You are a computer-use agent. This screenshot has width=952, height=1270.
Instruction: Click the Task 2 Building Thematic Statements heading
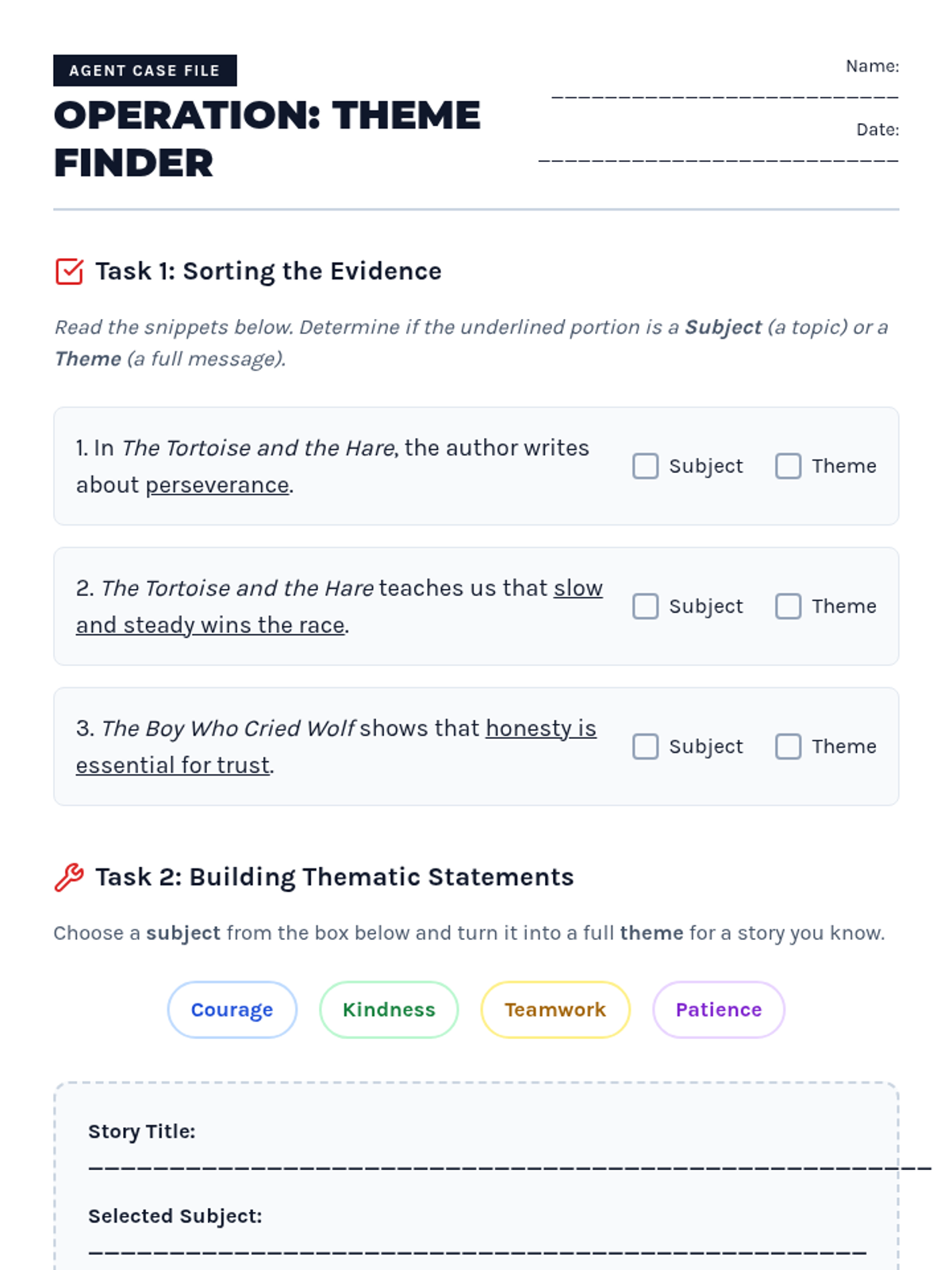coord(334,877)
